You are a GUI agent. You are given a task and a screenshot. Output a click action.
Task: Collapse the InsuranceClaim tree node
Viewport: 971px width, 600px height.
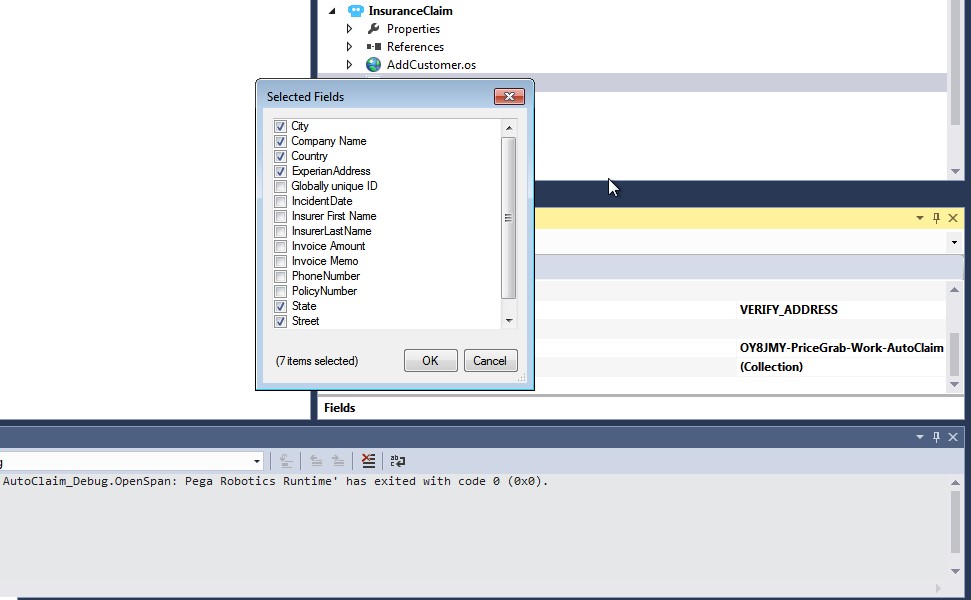click(332, 11)
